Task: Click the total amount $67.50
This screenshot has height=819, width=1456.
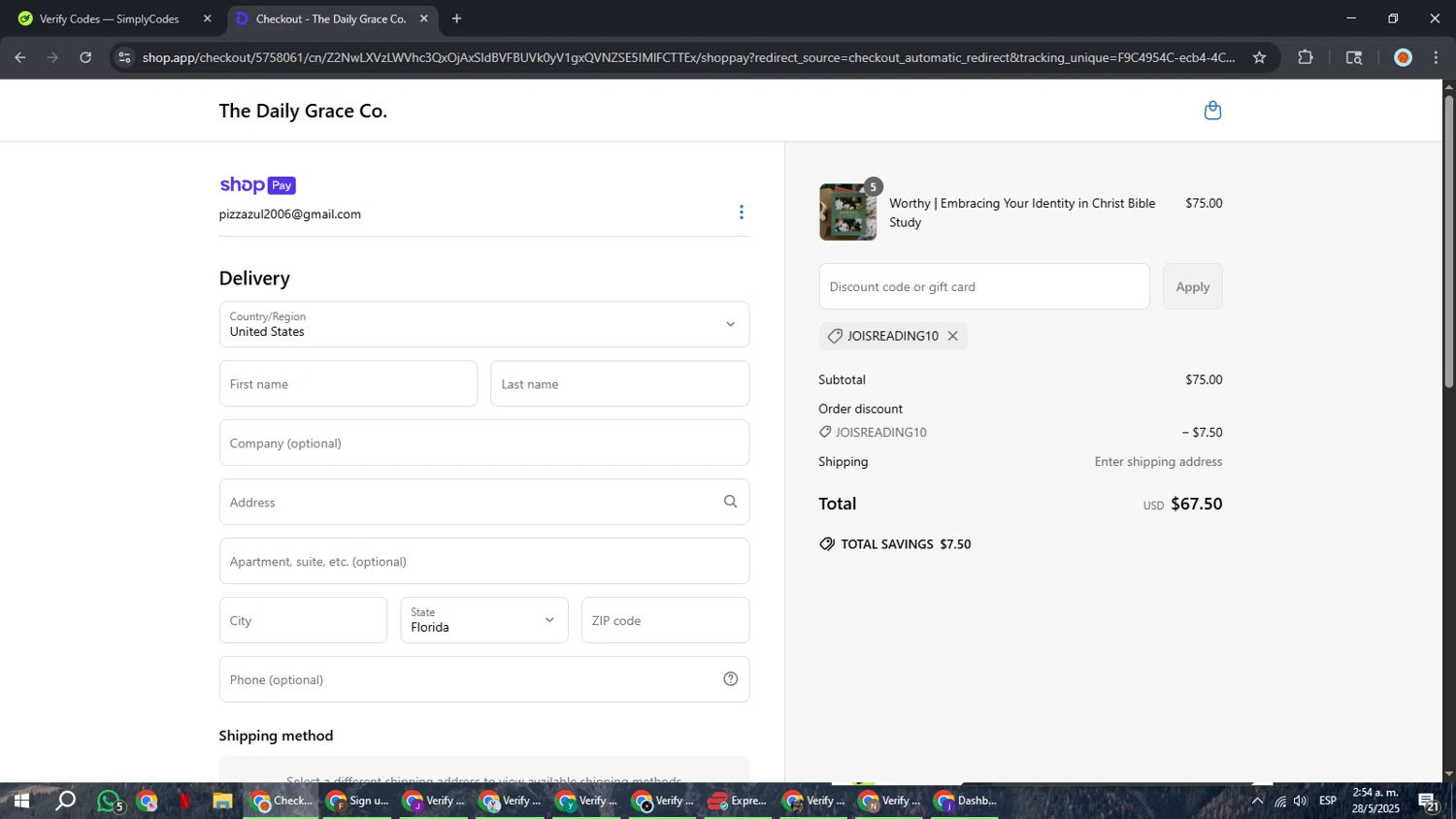Action: [x=1197, y=504]
